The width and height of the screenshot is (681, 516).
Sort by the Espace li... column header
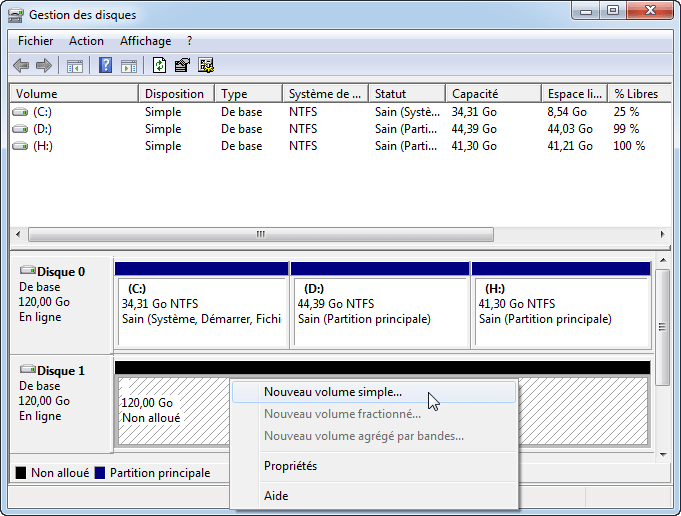575,94
